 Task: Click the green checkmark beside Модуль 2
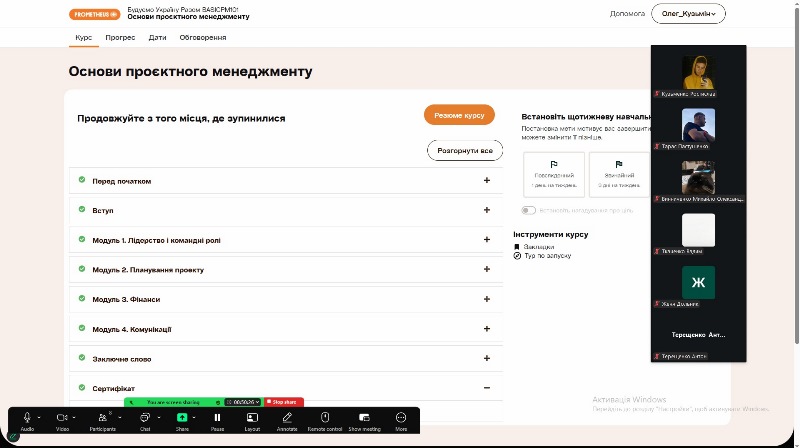(82, 269)
